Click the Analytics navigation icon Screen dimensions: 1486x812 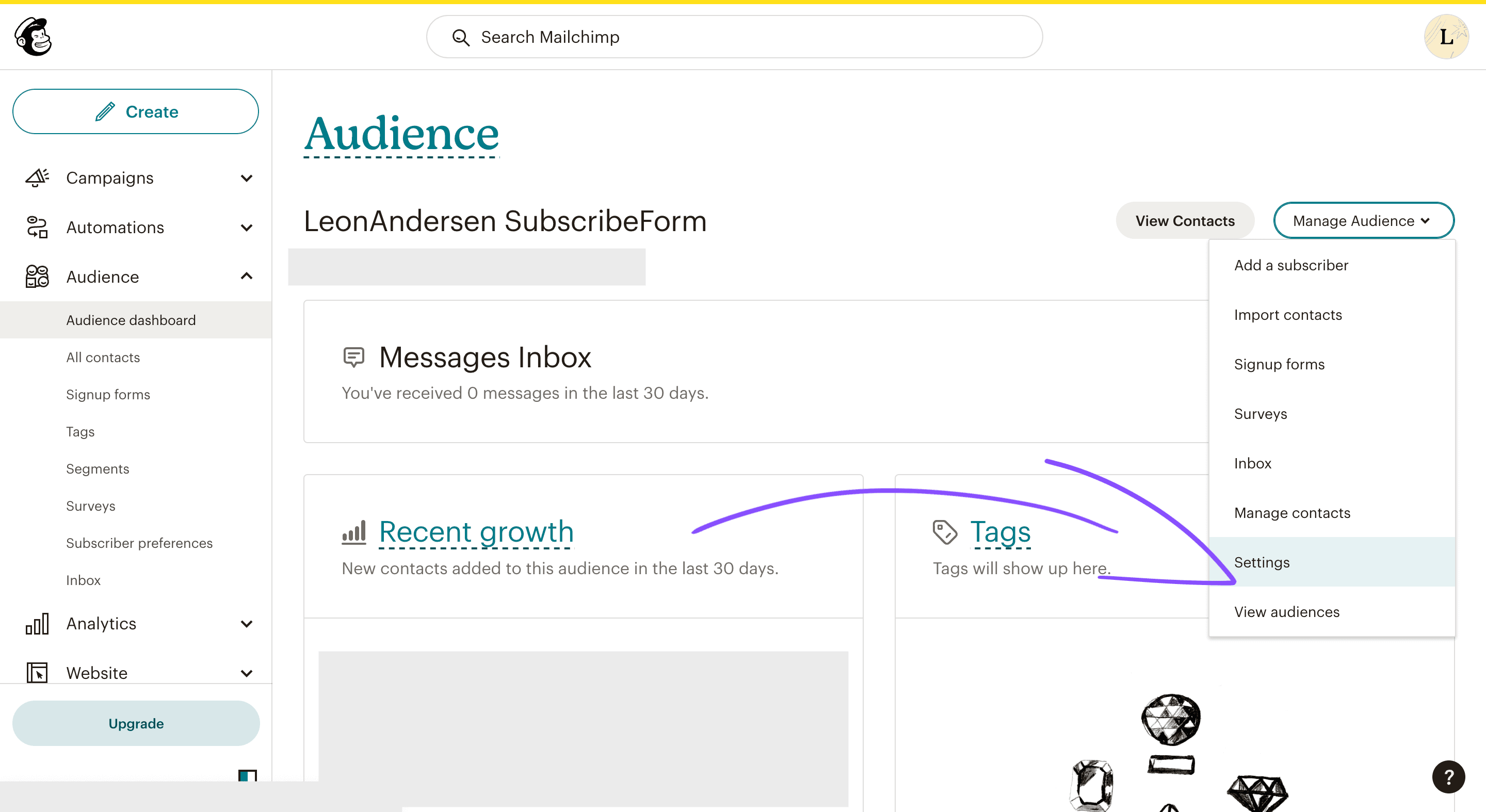click(37, 623)
